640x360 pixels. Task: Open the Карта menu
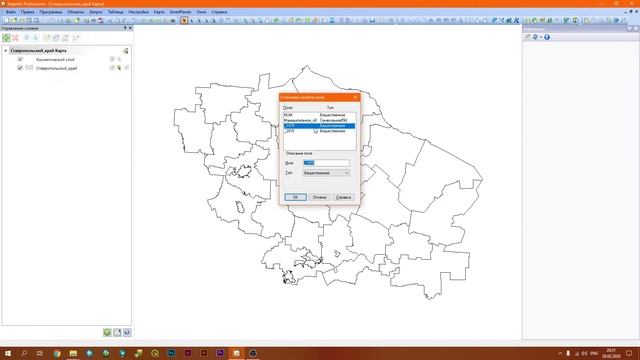pyautogui.click(x=159, y=12)
